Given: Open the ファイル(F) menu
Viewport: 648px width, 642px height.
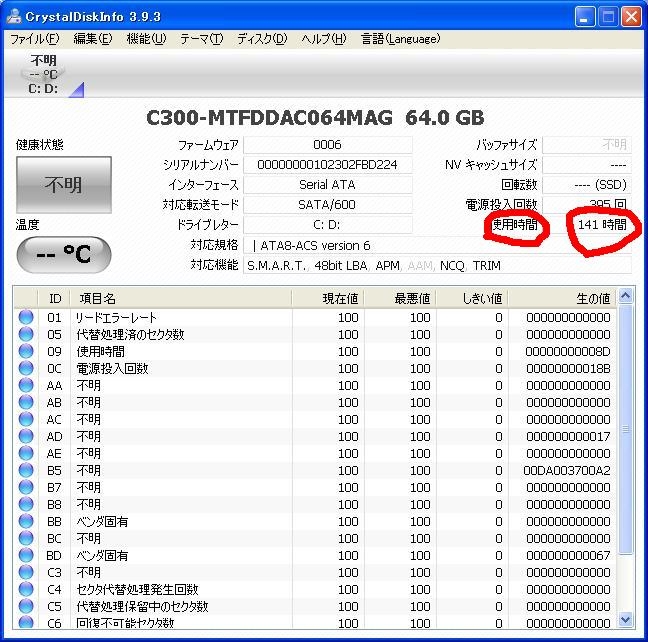Looking at the screenshot, I should pos(35,39).
